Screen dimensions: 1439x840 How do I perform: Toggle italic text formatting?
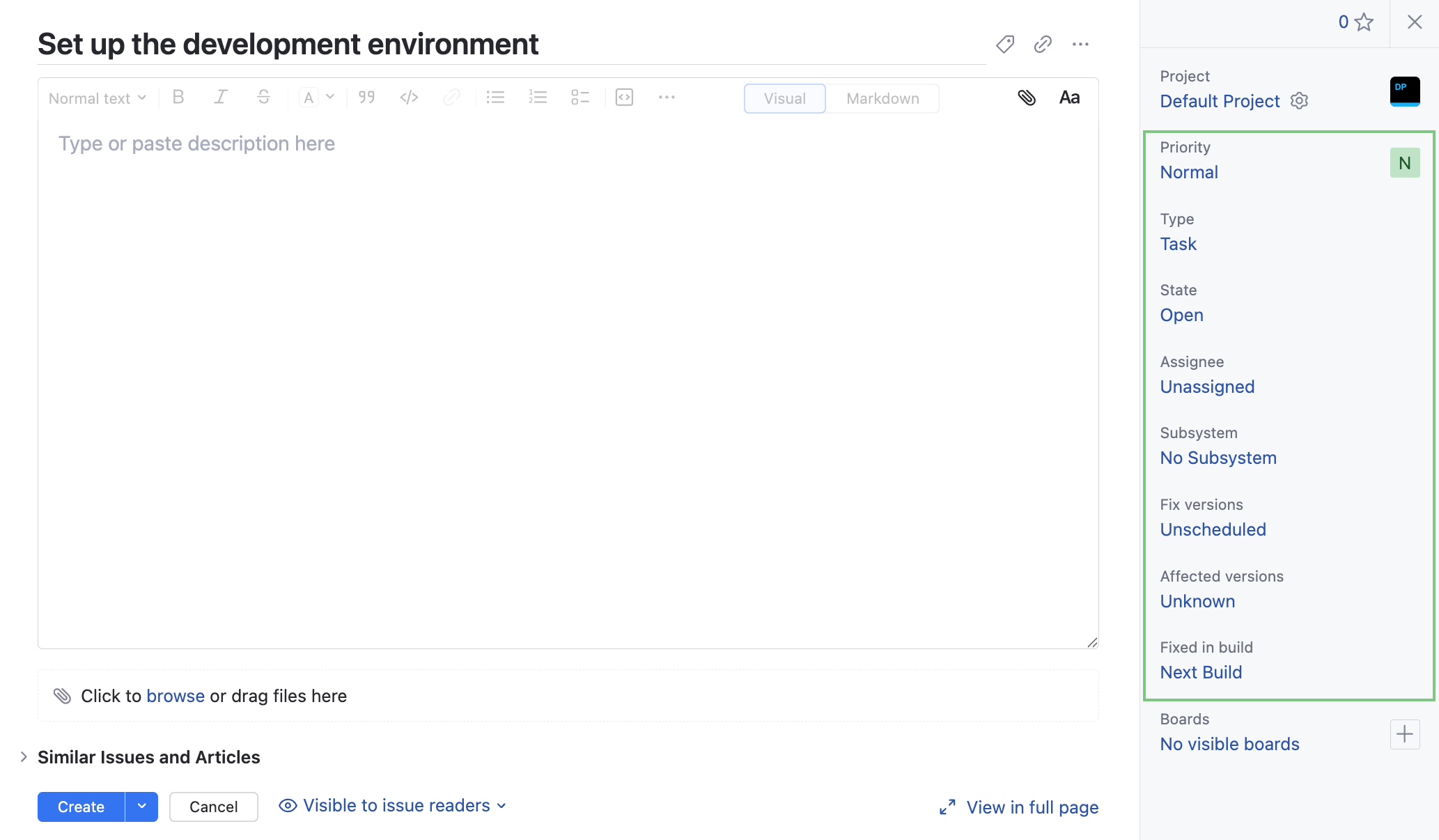coord(221,98)
